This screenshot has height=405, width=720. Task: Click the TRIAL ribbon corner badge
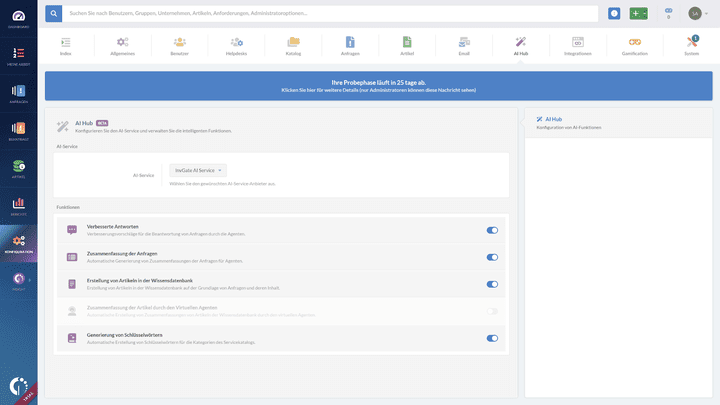[28, 395]
